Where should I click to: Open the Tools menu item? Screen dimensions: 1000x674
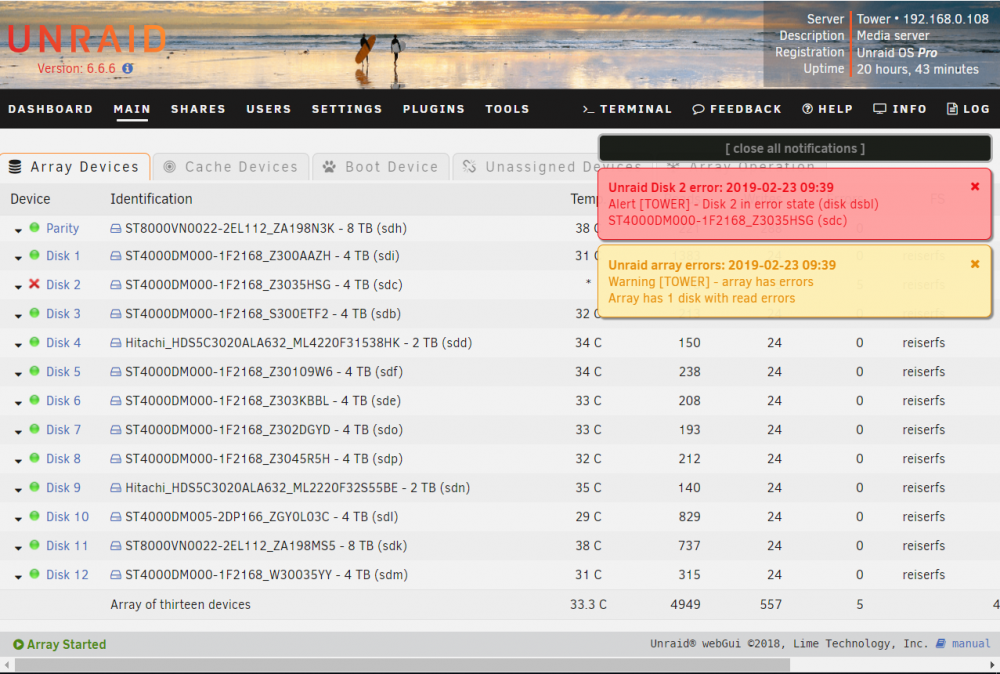(x=508, y=109)
